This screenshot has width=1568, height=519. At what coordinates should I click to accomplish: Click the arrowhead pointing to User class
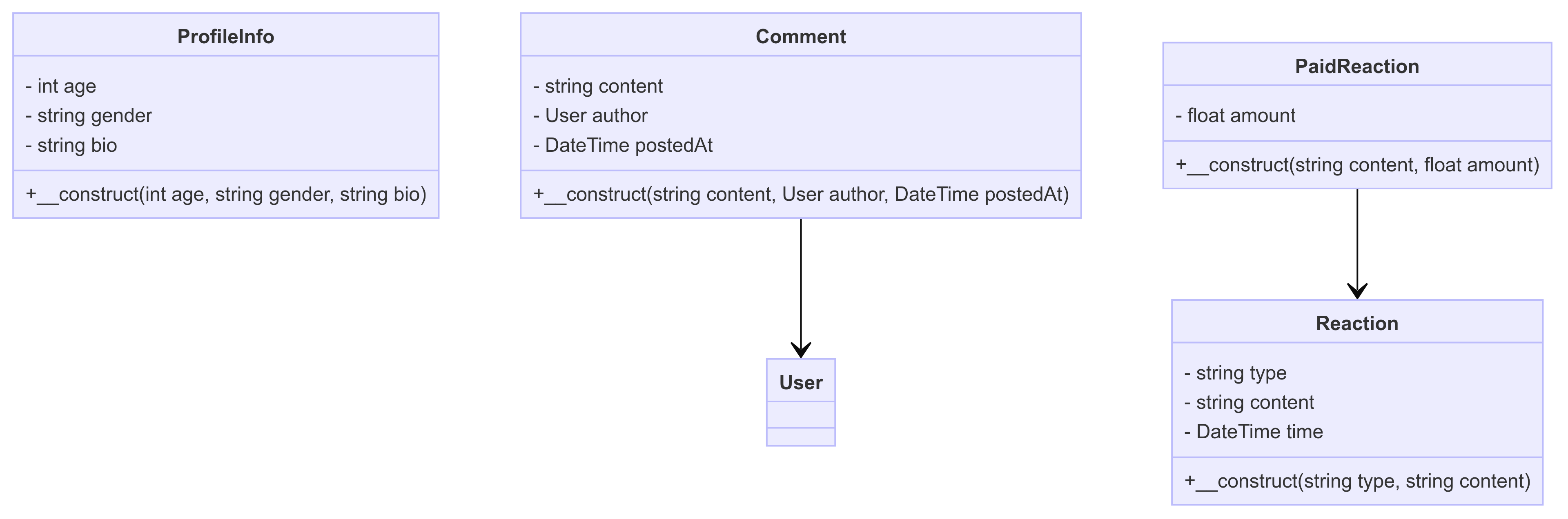click(x=800, y=350)
